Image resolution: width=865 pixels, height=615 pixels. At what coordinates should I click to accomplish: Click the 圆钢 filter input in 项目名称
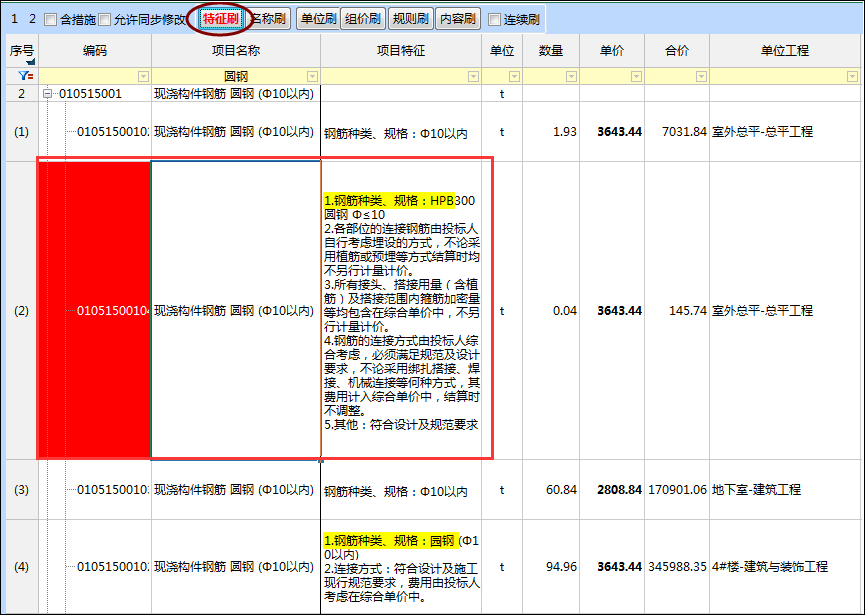236,77
